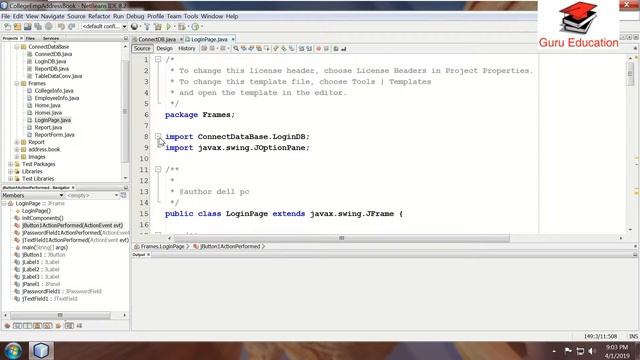Image resolution: width=640 pixels, height=360 pixels.
Task: Toggle Show Static Members in Navigator
Action: [x=27, y=326]
